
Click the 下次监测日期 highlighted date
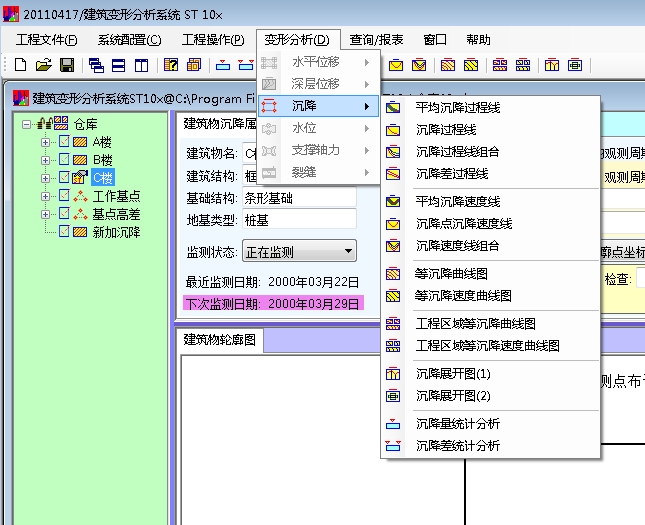tap(273, 304)
